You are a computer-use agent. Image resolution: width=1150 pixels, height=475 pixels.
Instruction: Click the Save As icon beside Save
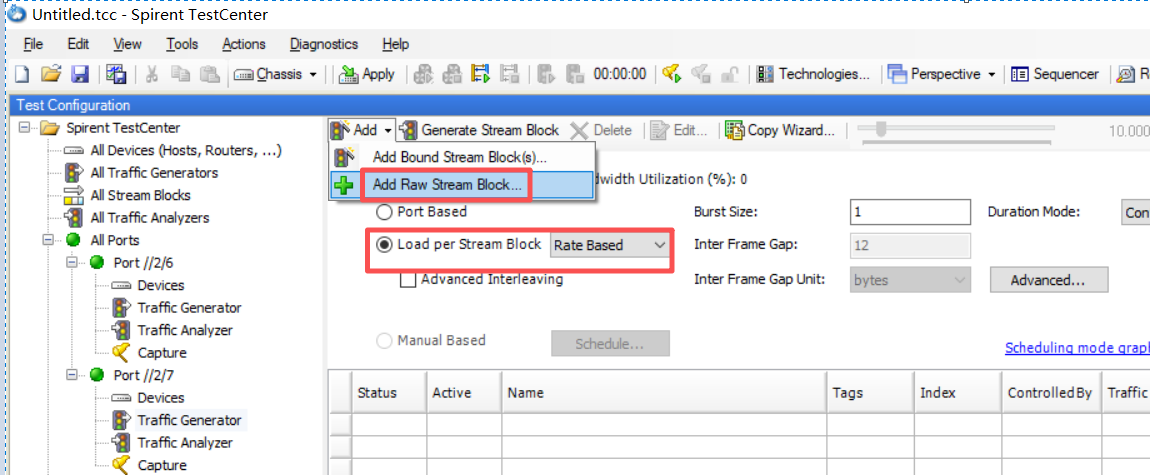coord(115,74)
